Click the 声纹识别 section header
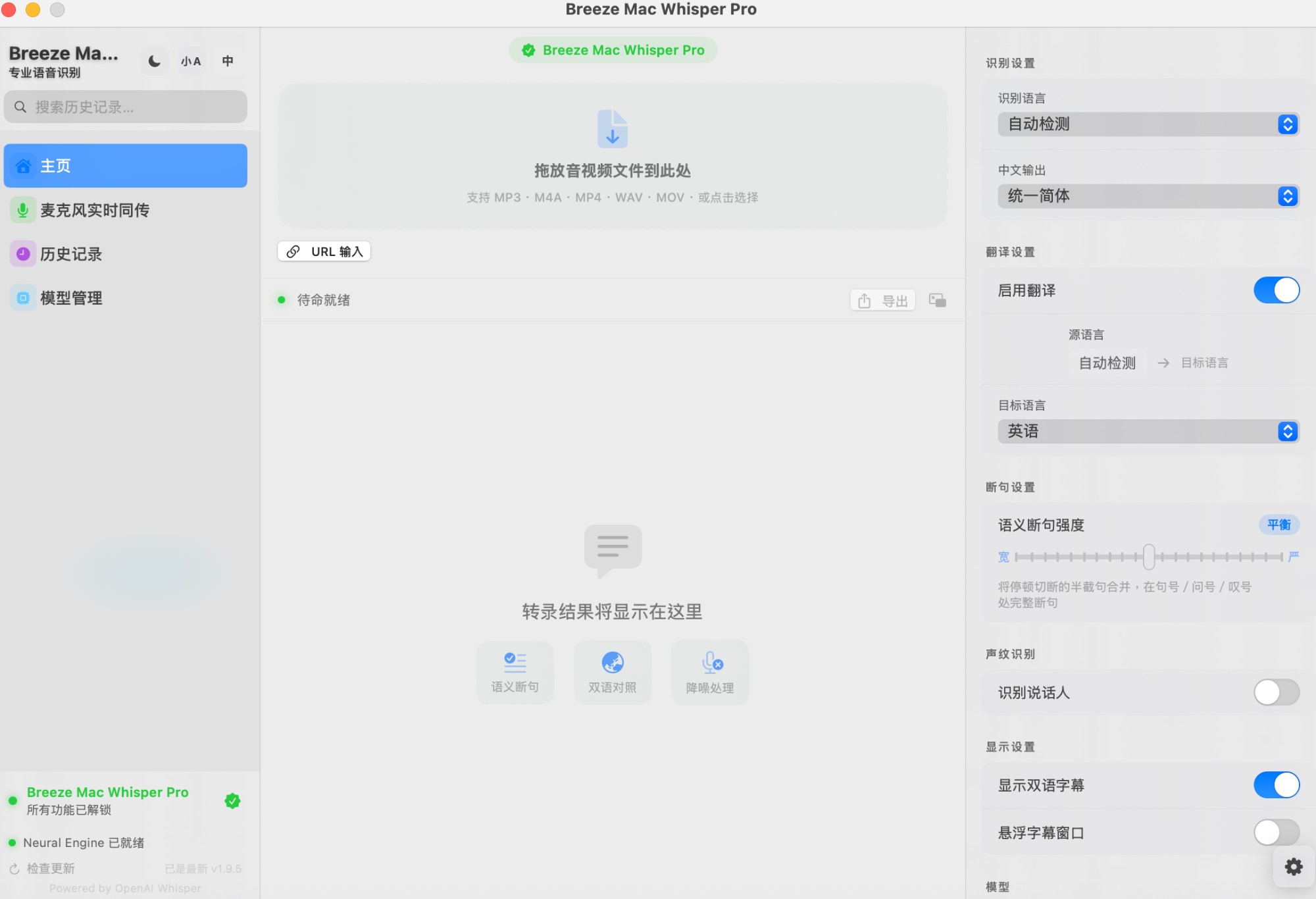 coord(1011,654)
